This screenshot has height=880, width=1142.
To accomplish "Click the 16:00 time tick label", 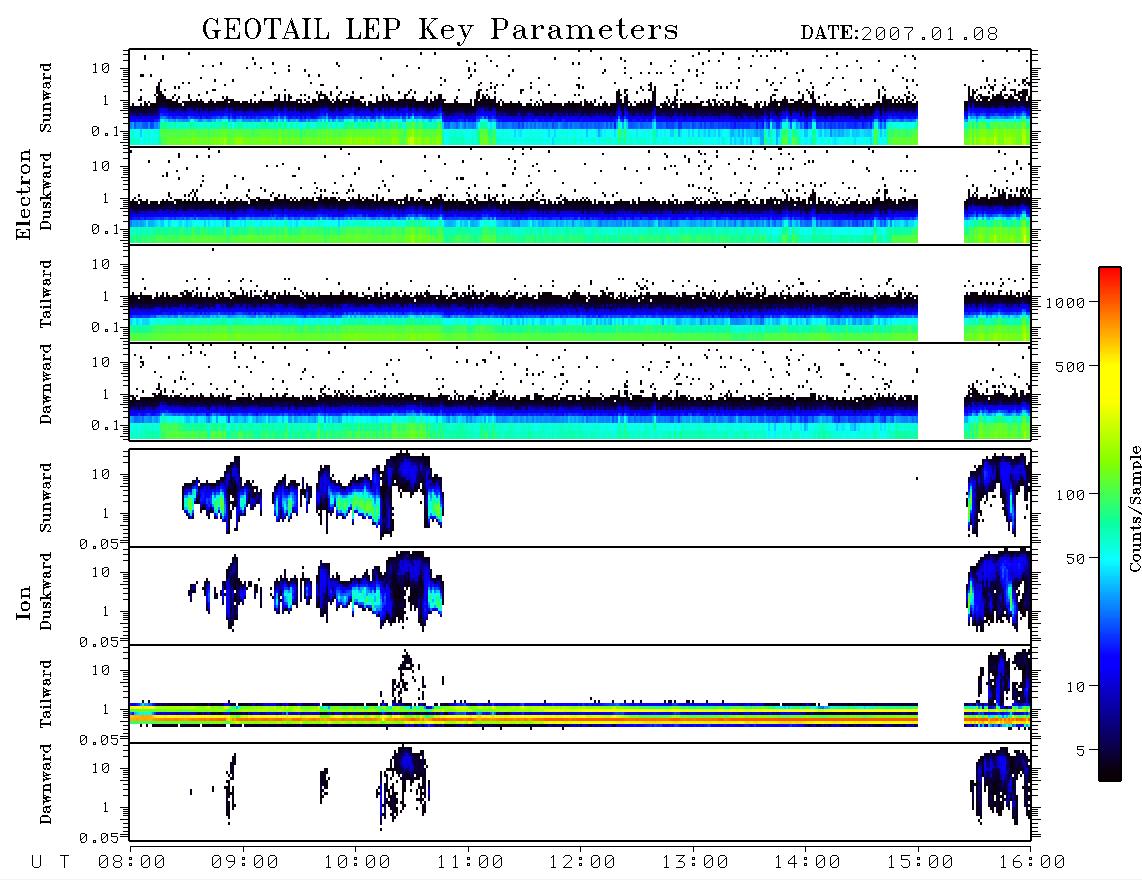I will tap(1031, 862).
